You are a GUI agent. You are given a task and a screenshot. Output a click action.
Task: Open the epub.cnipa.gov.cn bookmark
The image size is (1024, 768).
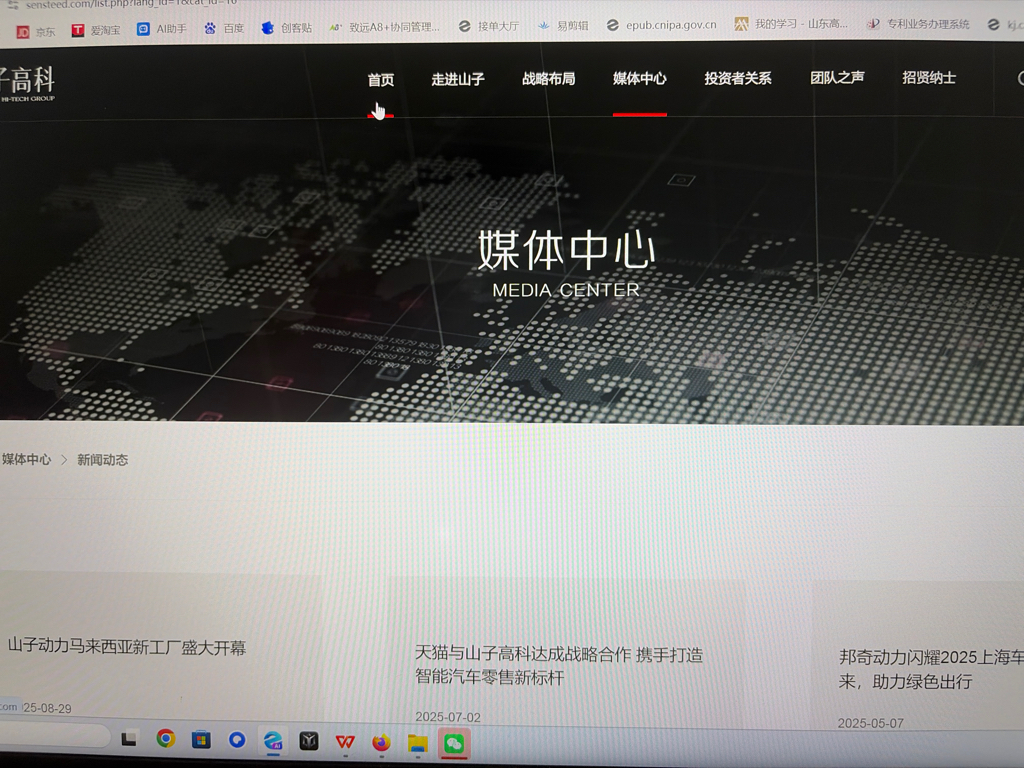click(x=662, y=25)
